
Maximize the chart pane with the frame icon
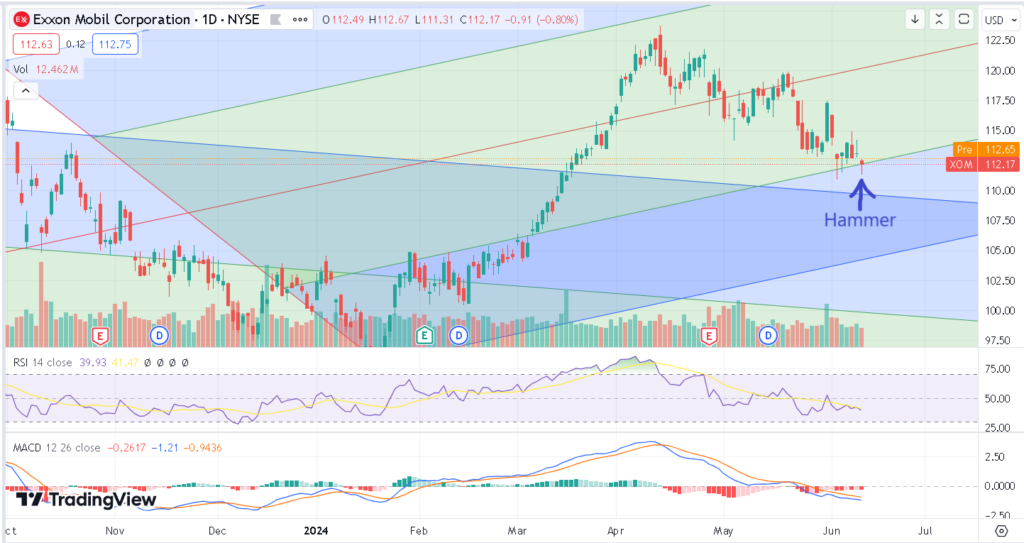[963, 20]
